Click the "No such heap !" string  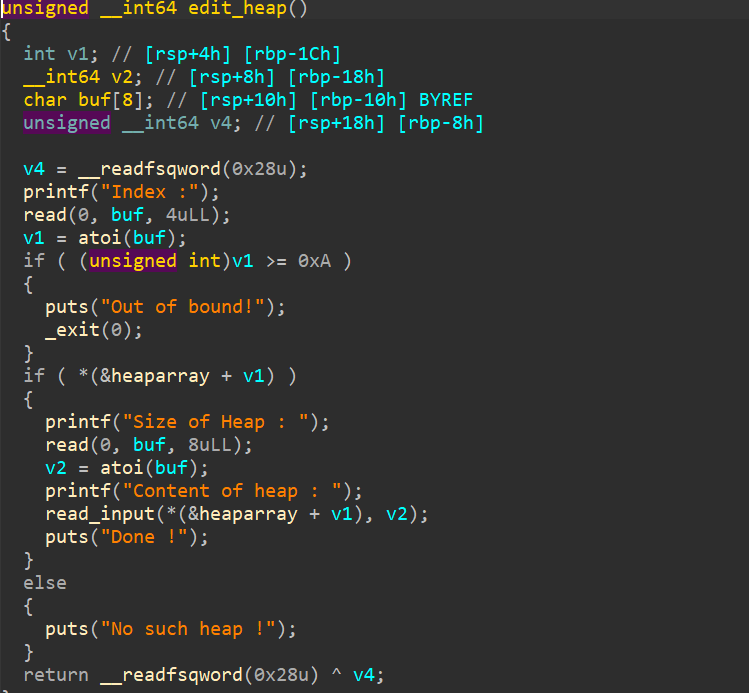[188, 629]
